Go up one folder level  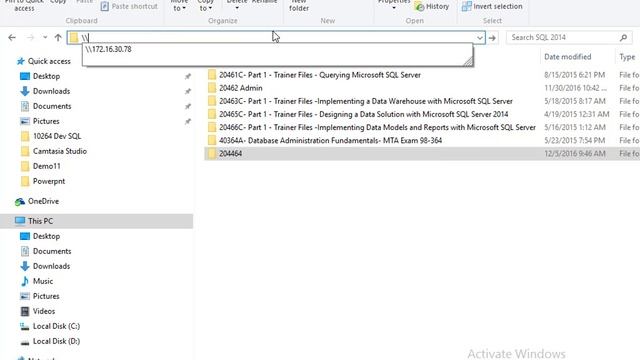click(x=58, y=38)
